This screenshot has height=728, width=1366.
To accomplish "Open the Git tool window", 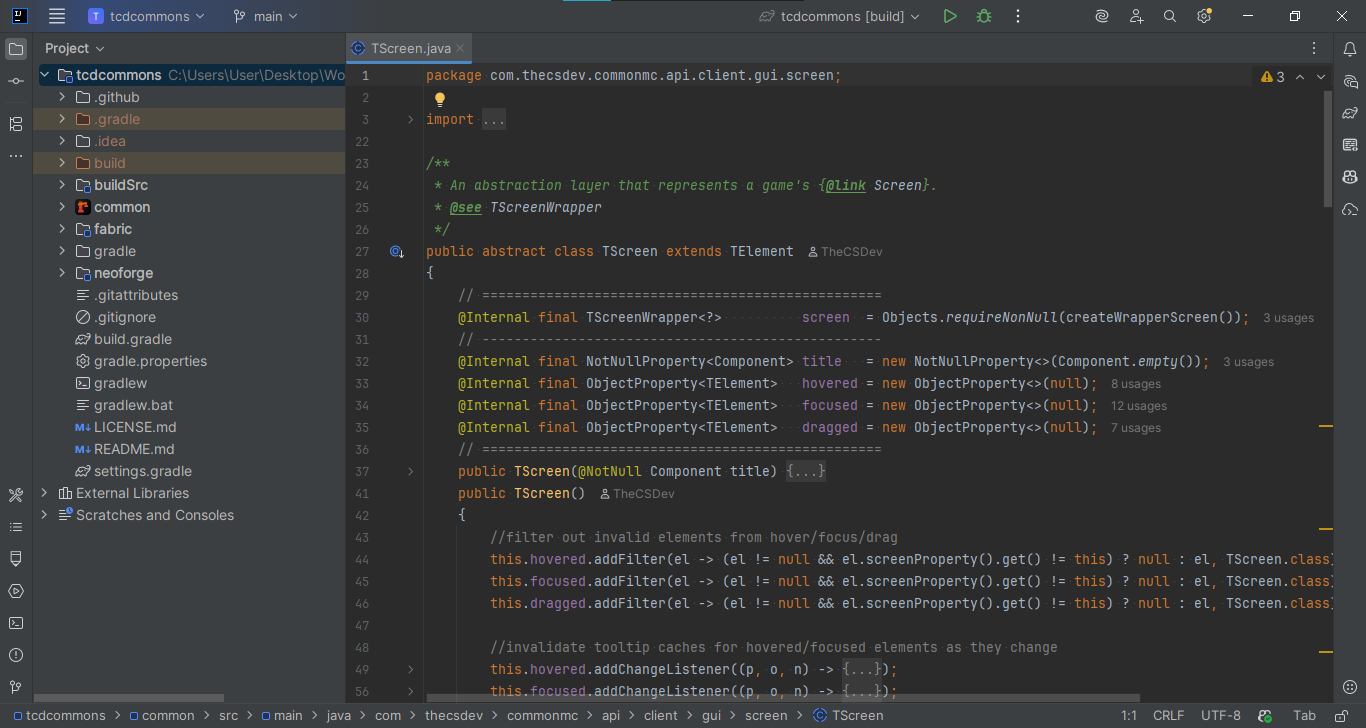I will (x=15, y=687).
